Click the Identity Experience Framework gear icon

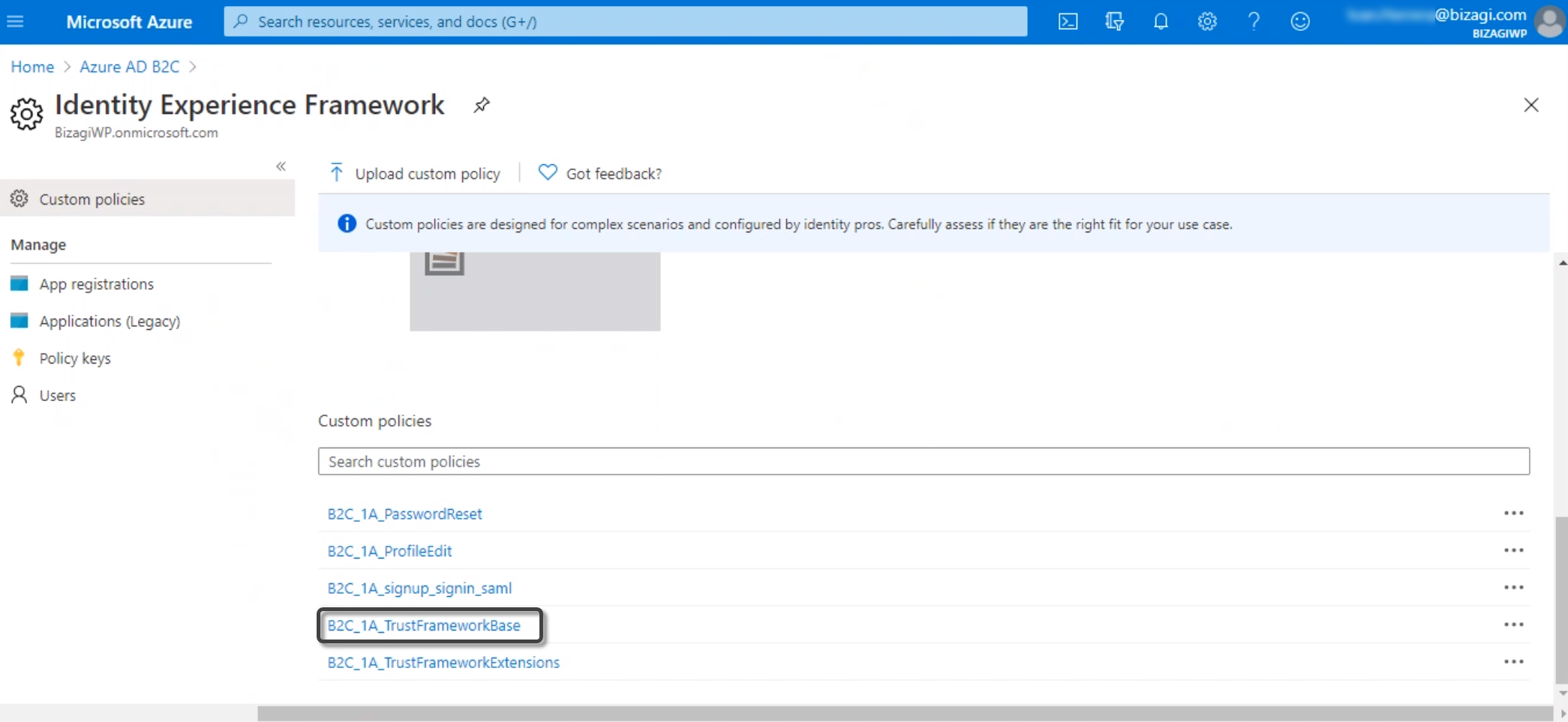click(26, 114)
